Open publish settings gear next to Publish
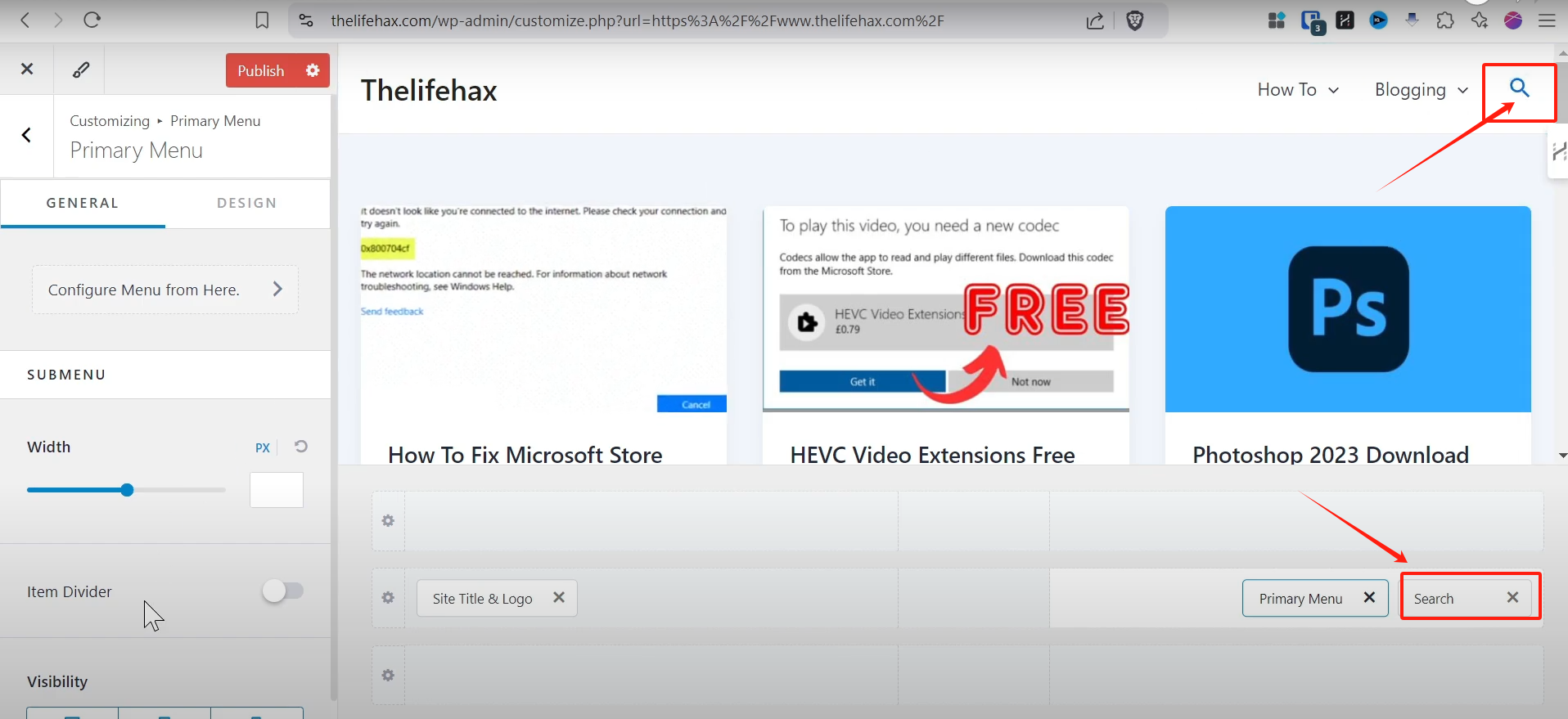The width and height of the screenshot is (1568, 719). (x=313, y=70)
